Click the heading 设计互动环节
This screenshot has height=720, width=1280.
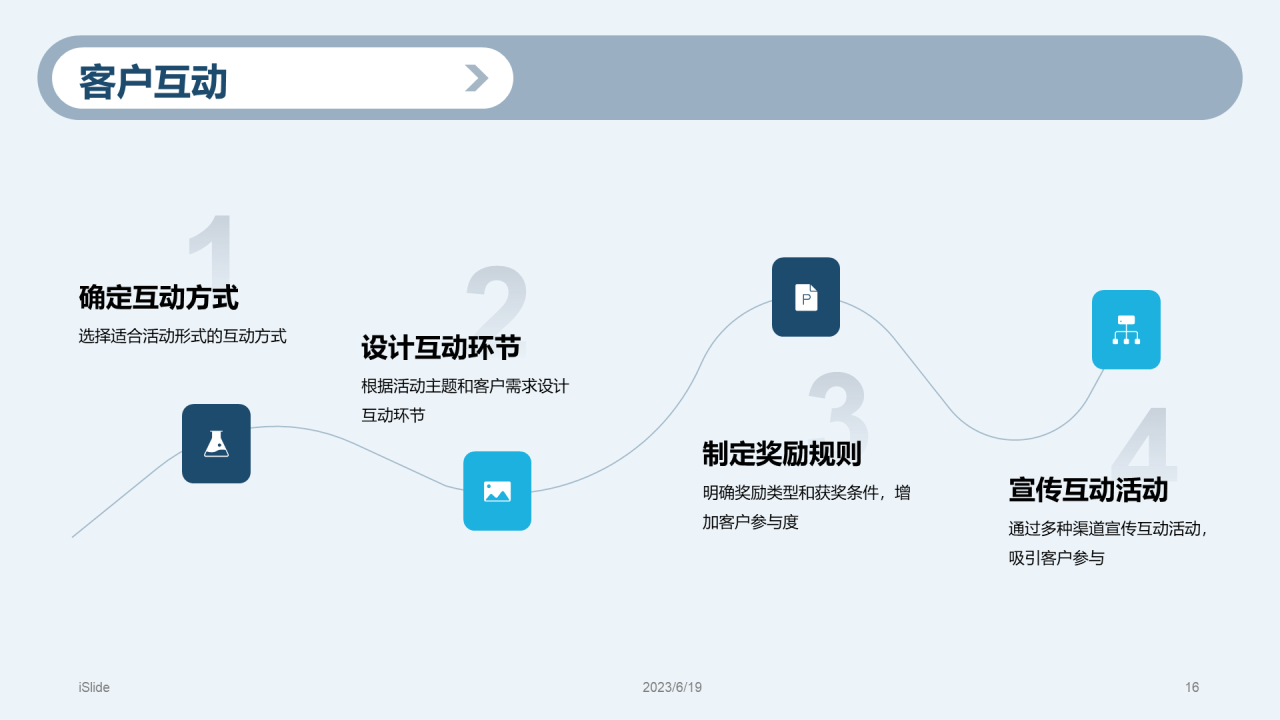pyautogui.click(x=441, y=348)
